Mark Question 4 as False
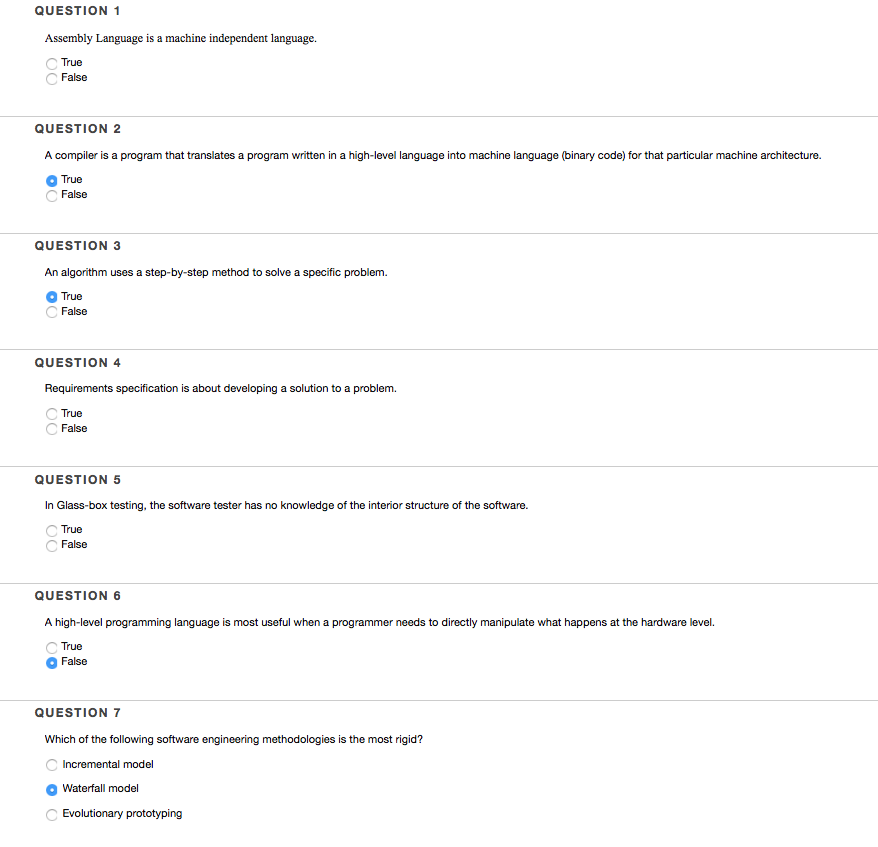The image size is (878, 847). [x=52, y=429]
